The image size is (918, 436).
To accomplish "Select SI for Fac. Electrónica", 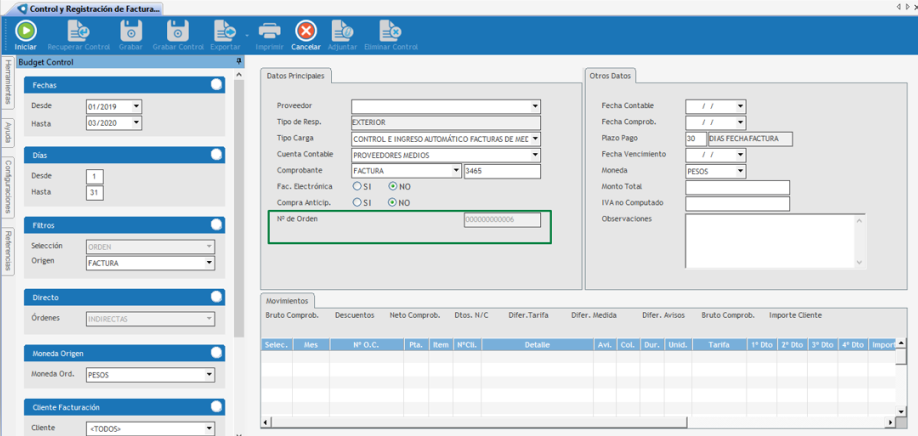I will pyautogui.click(x=357, y=186).
